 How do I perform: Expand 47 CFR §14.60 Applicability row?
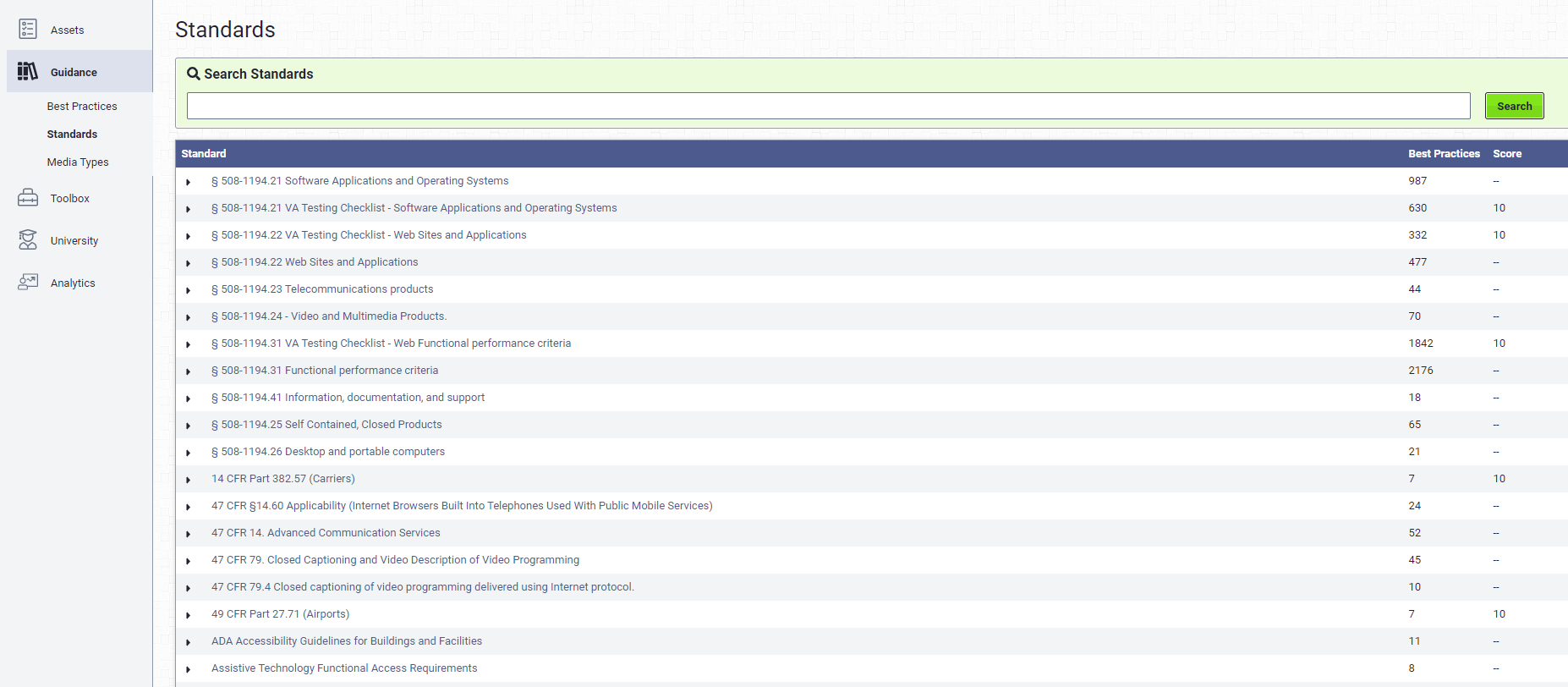click(x=189, y=507)
